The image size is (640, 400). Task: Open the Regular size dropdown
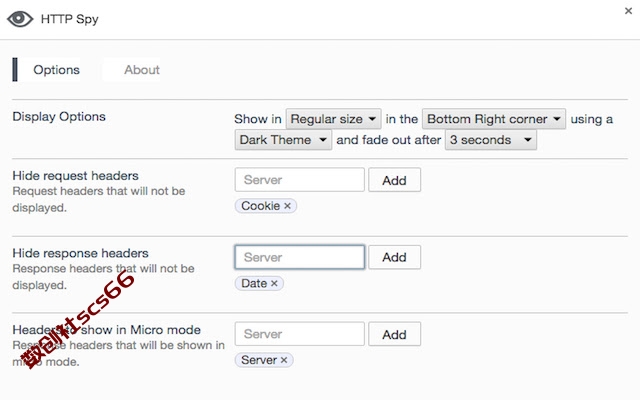click(333, 119)
